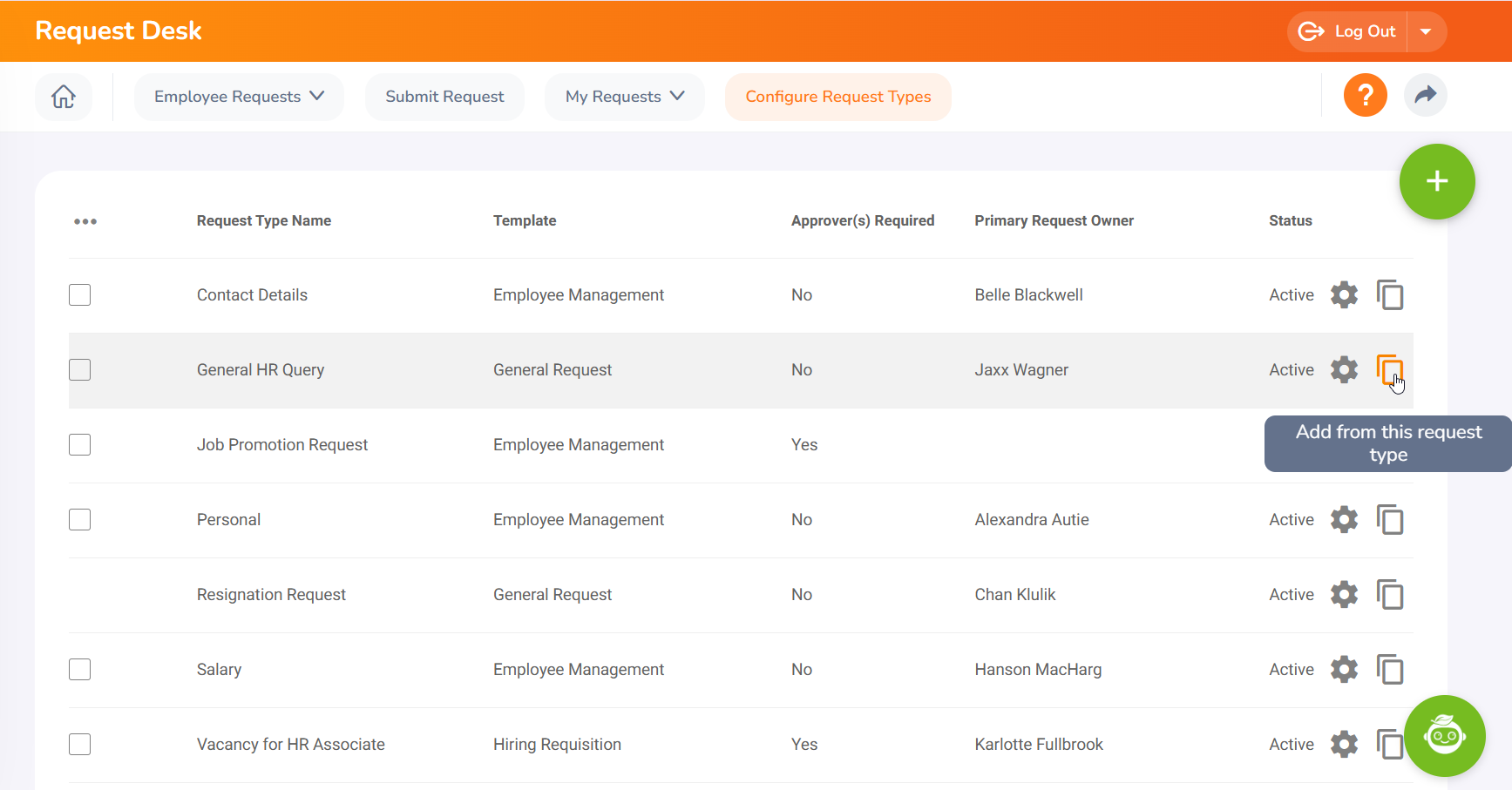
Task: Click copy icon for Resignation Request row
Action: click(x=1389, y=595)
